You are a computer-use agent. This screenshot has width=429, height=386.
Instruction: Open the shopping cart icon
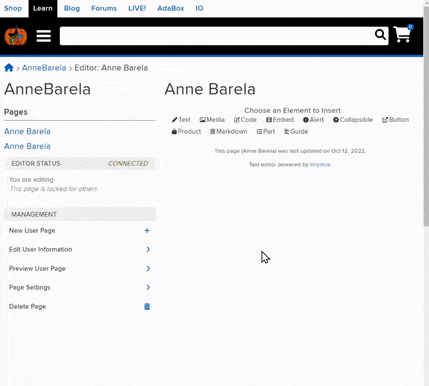[403, 34]
